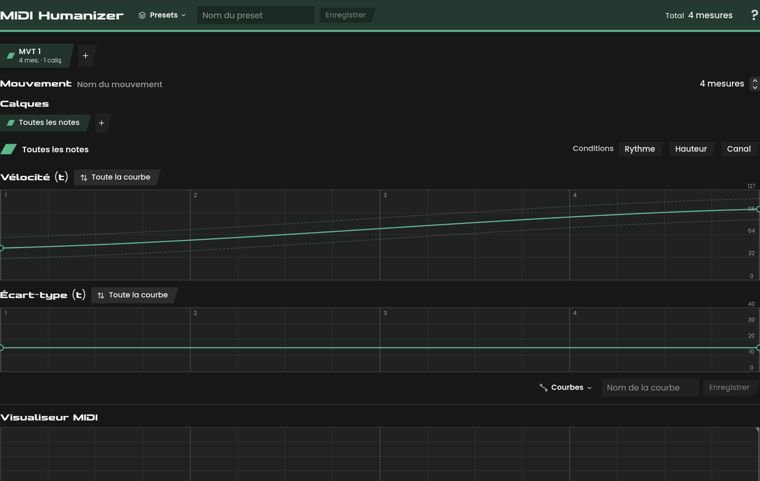Click the Nom du mouvement field

pyautogui.click(x=120, y=84)
